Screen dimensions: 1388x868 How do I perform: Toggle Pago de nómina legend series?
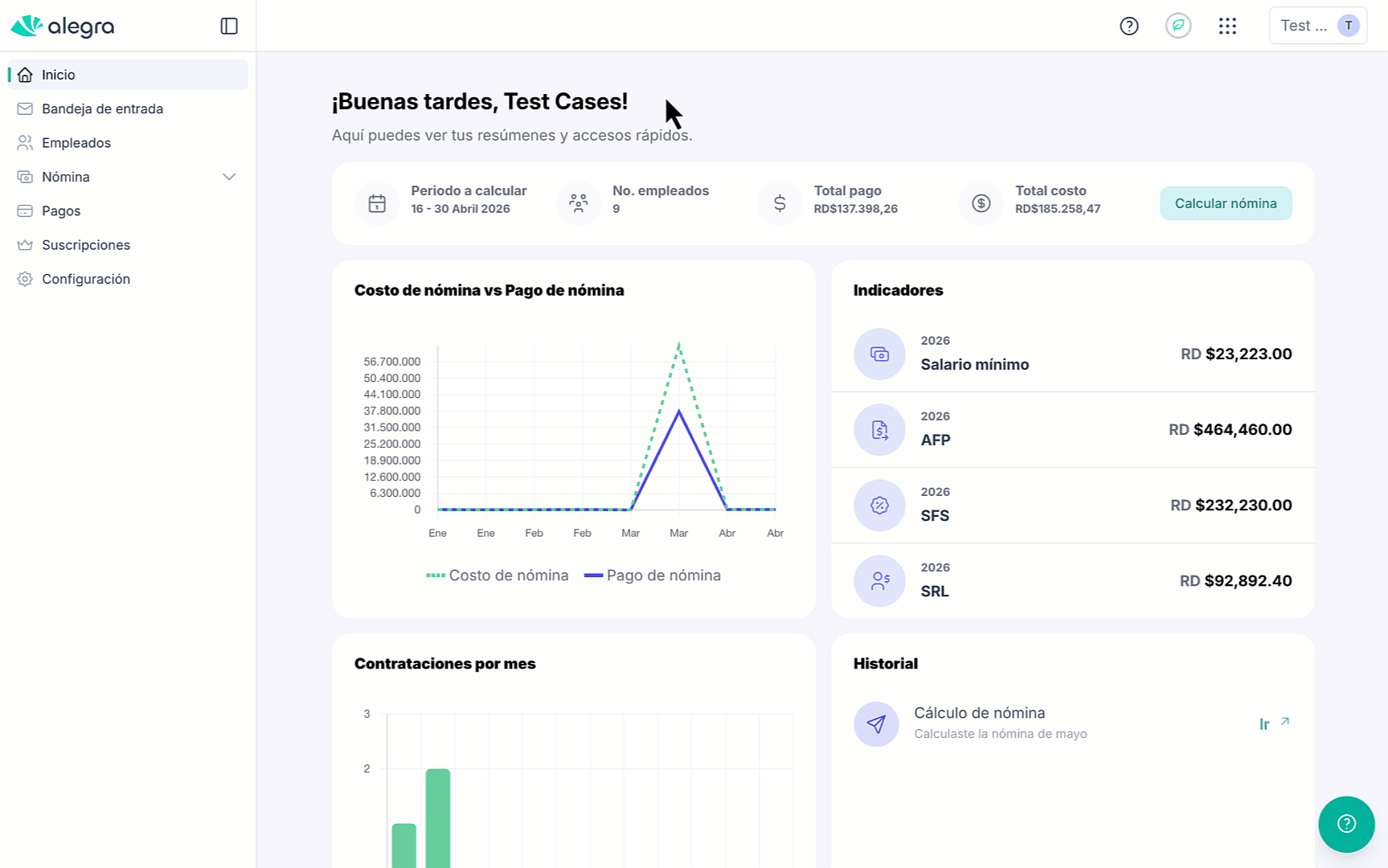click(x=653, y=575)
